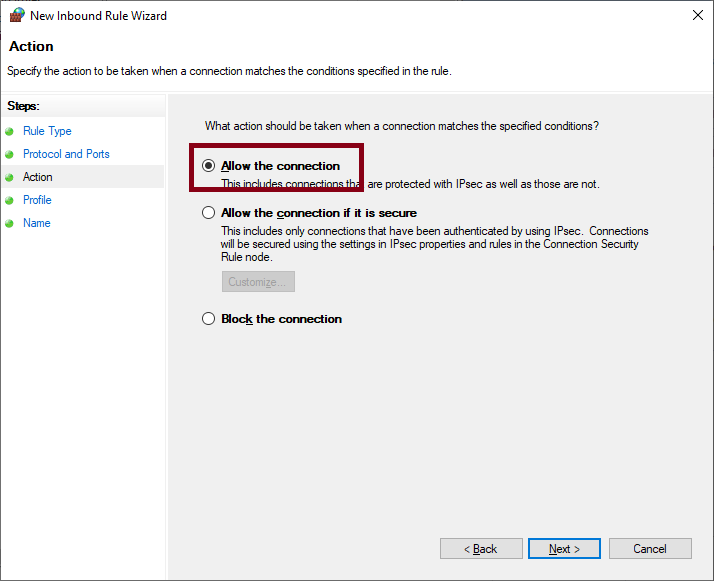Screen dimensions: 714x581
Task: Click the Steps: sidebar header
Action: point(23,106)
